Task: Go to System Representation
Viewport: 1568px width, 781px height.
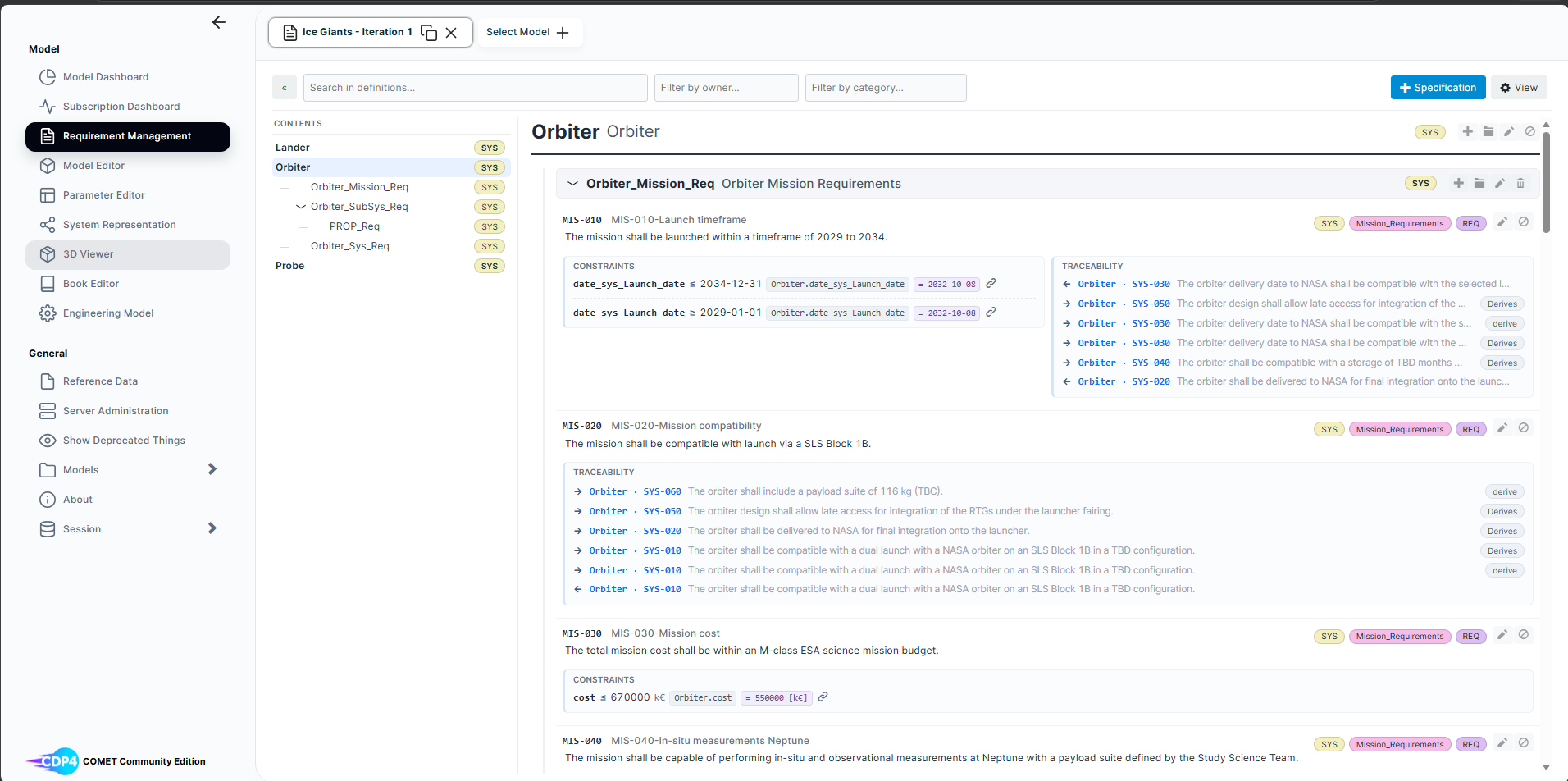Action: [128, 225]
